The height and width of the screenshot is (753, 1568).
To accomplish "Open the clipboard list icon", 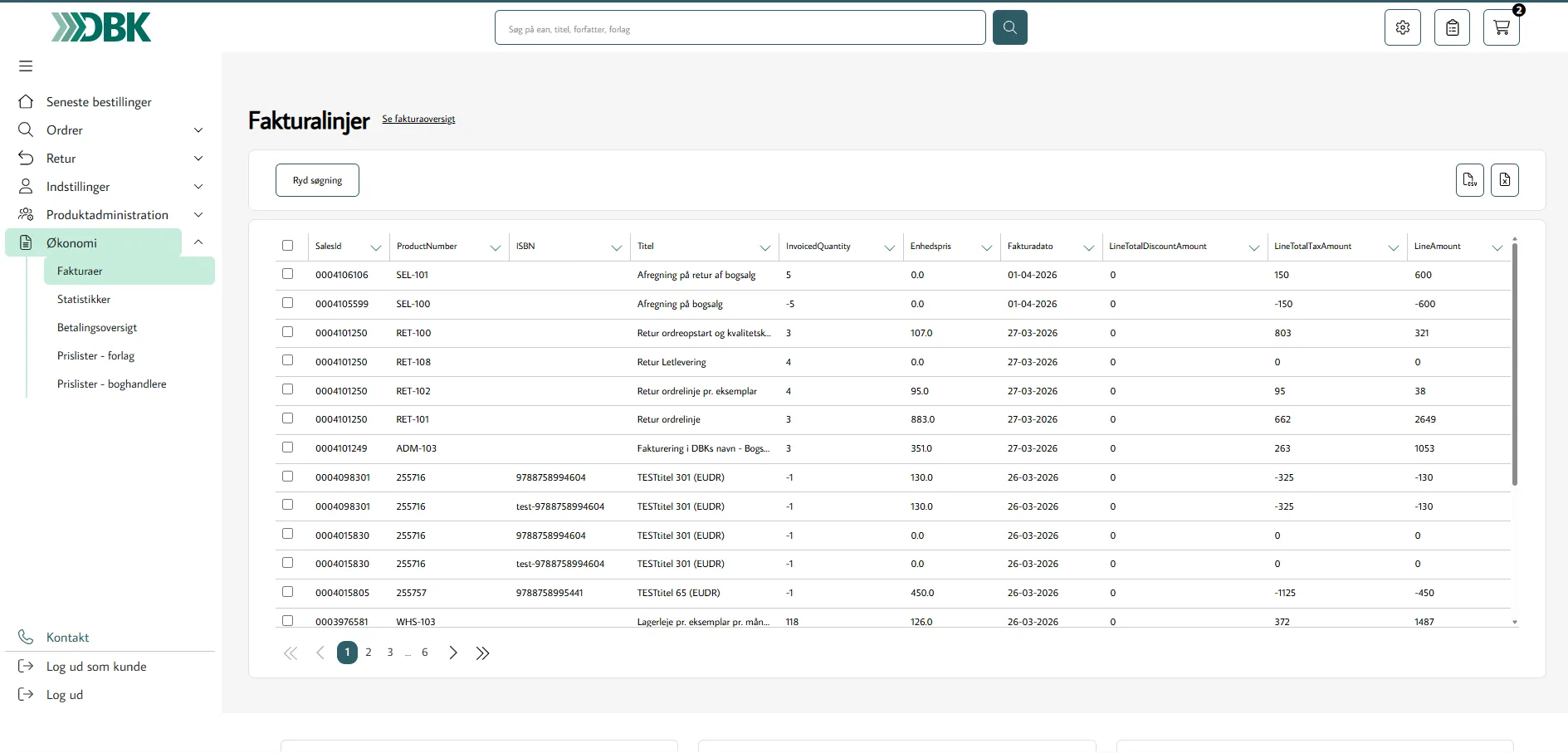I will (1452, 27).
